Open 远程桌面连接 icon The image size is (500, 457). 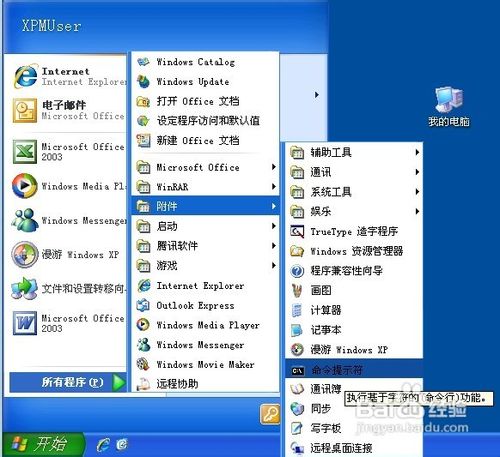point(297,448)
